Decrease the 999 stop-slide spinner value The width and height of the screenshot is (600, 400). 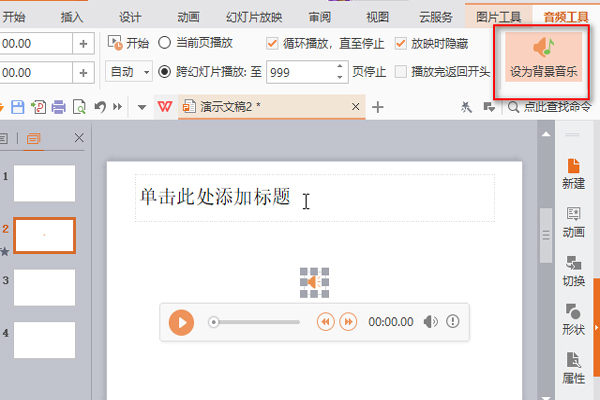pos(340,77)
